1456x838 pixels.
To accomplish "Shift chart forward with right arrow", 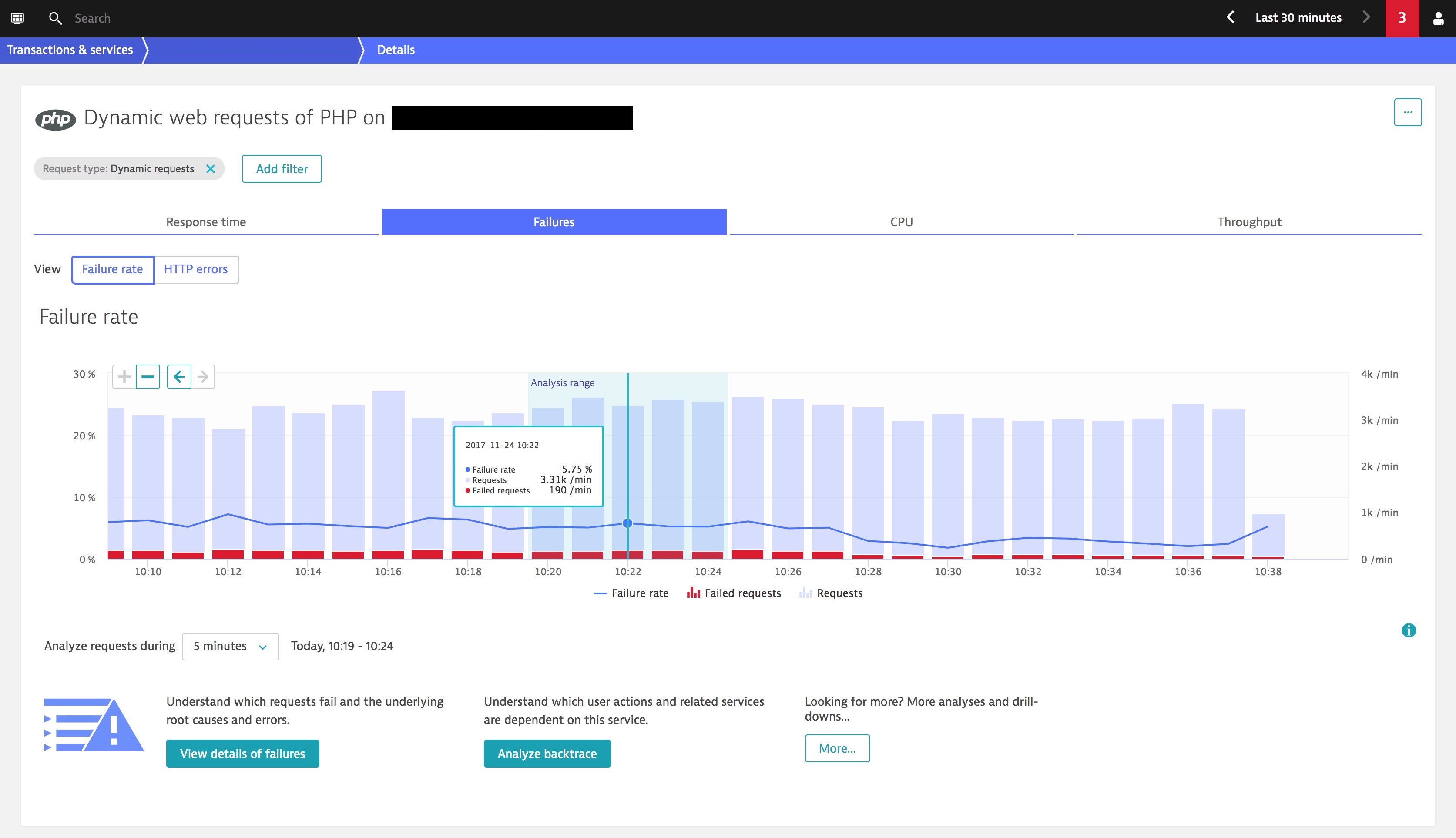I will pos(203,377).
